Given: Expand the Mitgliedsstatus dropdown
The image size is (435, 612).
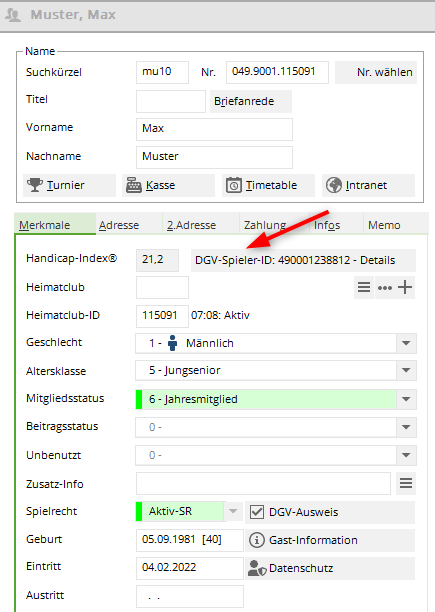Looking at the screenshot, I should [406, 399].
